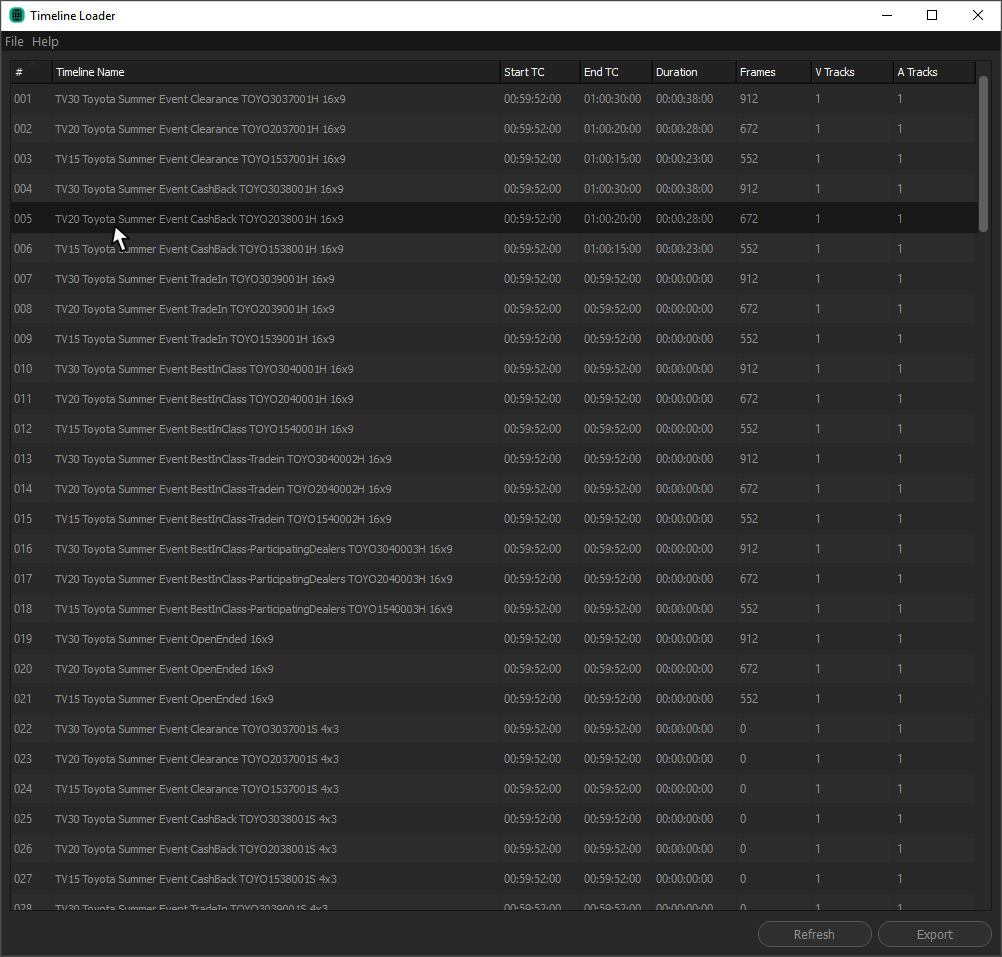Select TV20 Clearance TOYO2037001S 4x3 timeline
Image resolution: width=1002 pixels, height=957 pixels.
pyautogui.click(x=493, y=760)
